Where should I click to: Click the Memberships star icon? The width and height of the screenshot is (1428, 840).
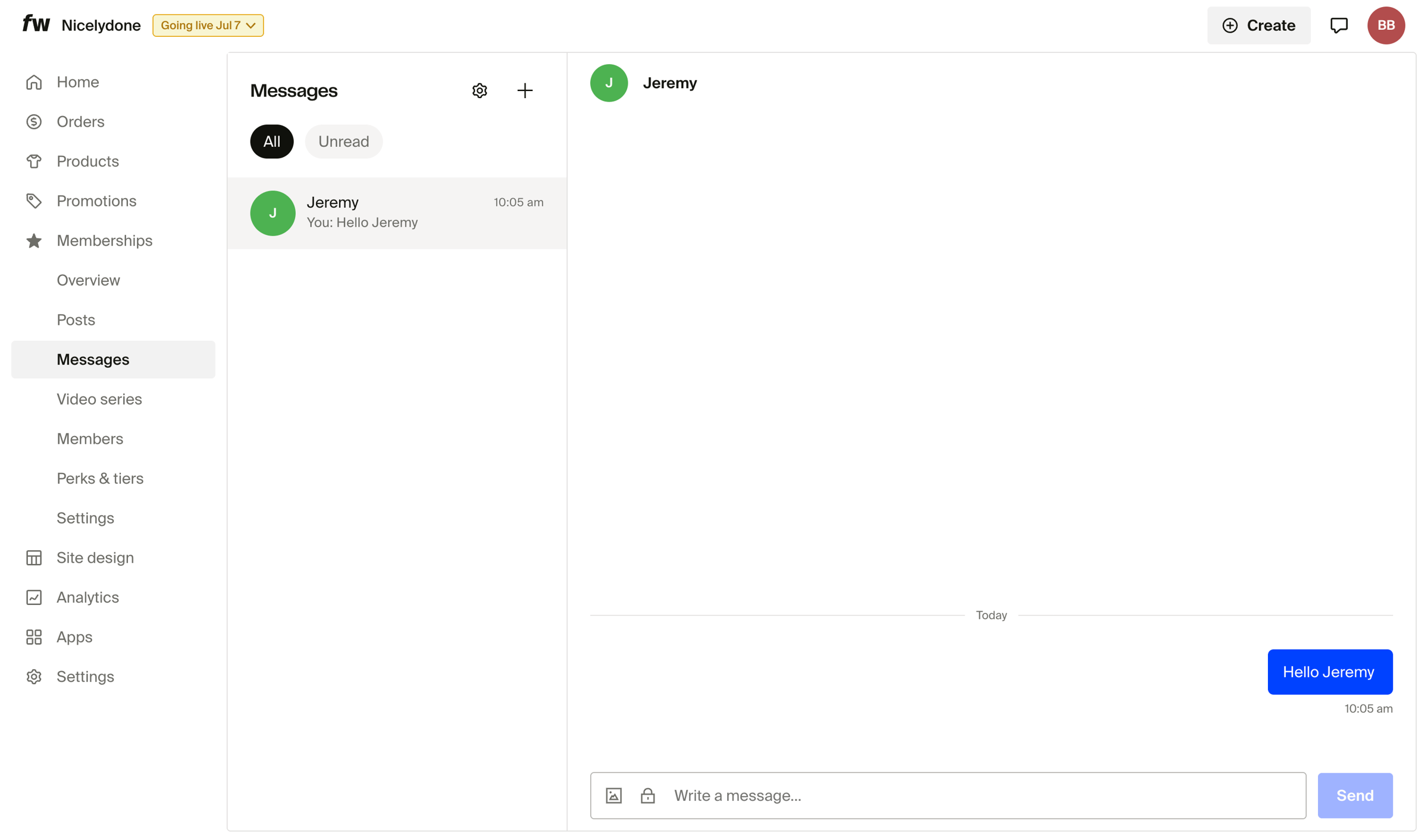point(34,241)
